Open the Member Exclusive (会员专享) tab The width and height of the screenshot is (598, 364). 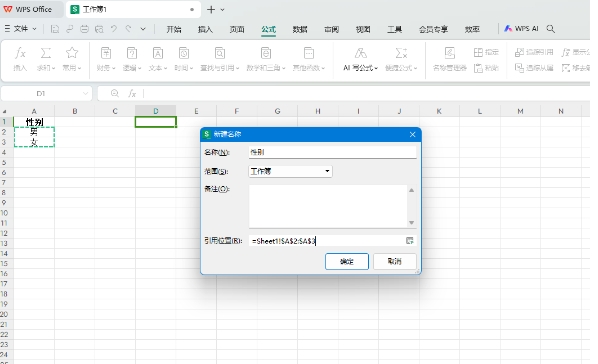433,29
